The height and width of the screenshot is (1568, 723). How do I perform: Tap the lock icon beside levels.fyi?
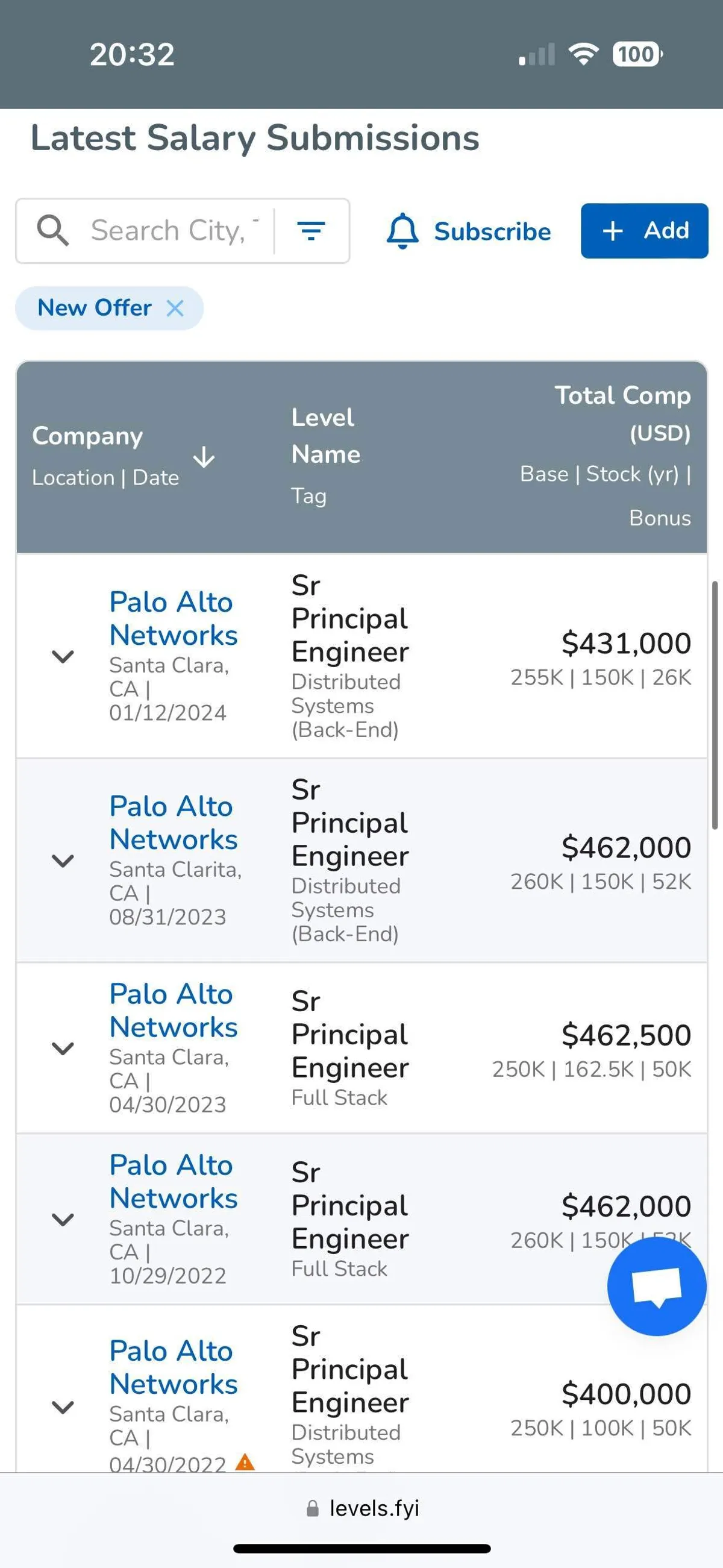coord(312,1508)
